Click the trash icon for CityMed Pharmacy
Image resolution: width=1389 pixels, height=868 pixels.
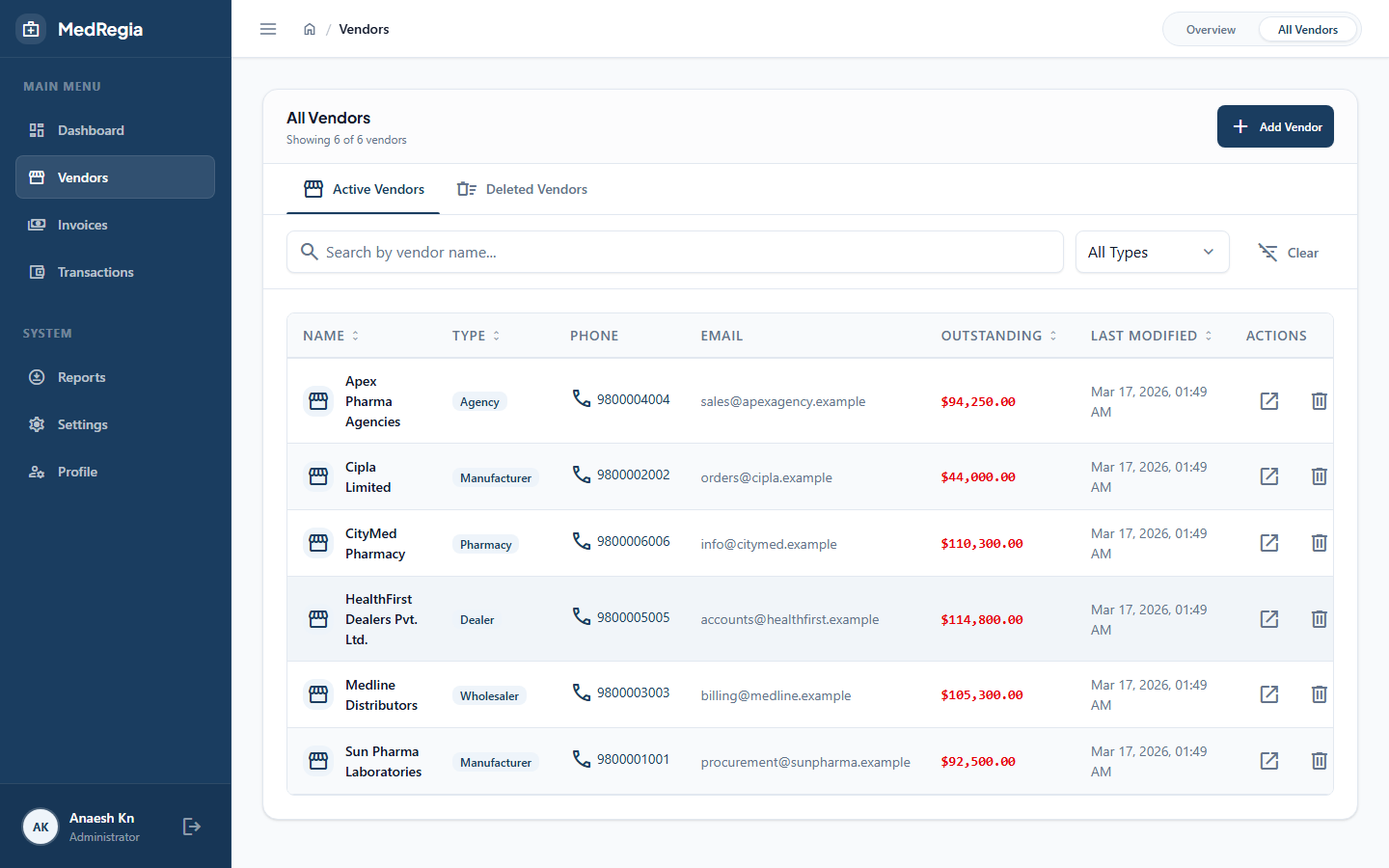[x=1320, y=543]
